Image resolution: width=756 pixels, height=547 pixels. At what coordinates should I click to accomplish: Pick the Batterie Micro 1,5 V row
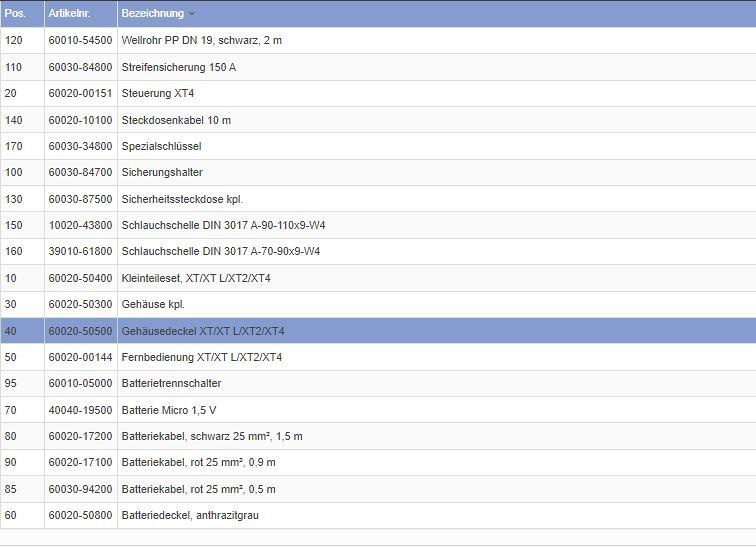[168, 410]
